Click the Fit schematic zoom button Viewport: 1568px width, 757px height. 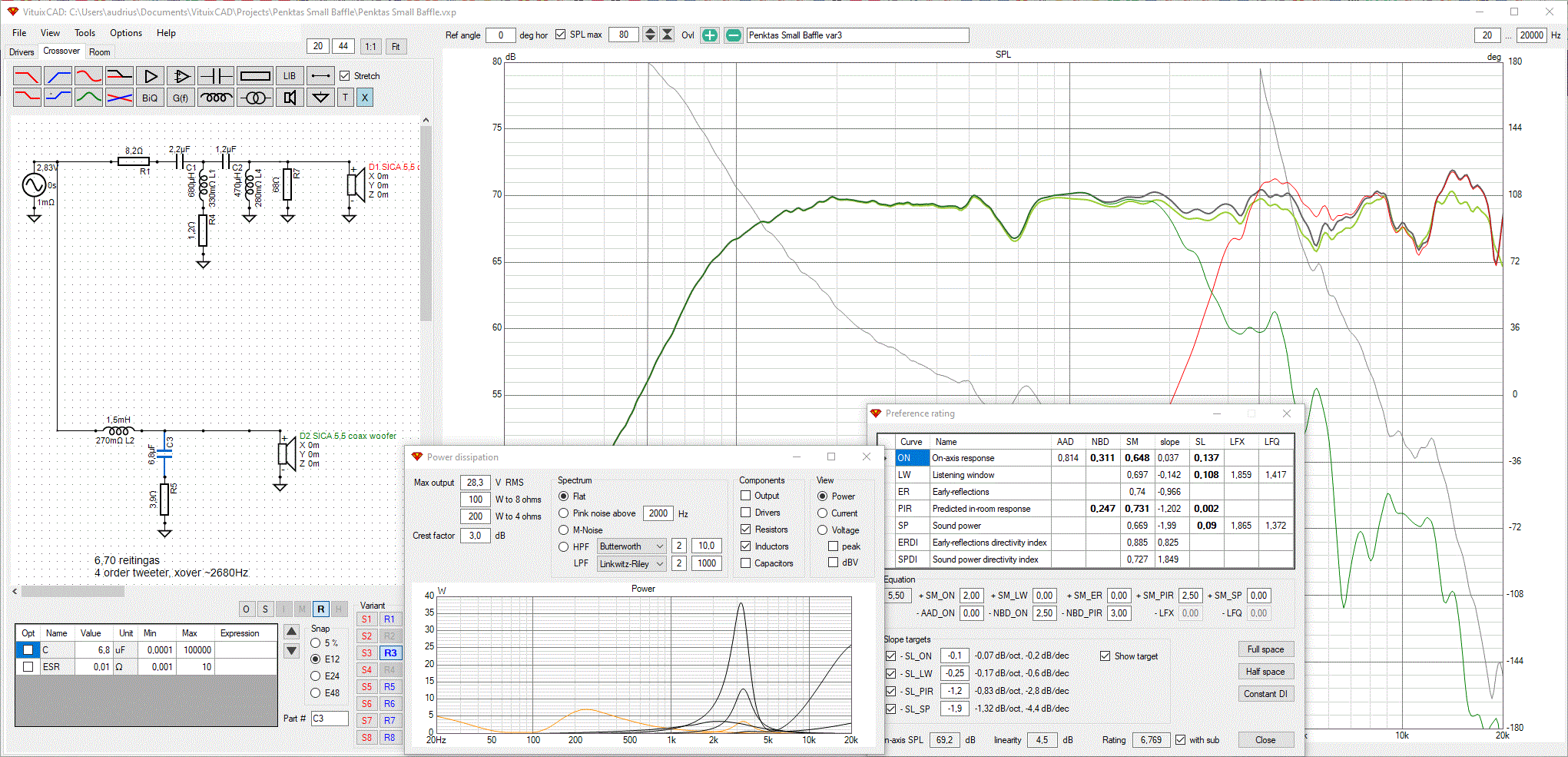click(x=396, y=47)
